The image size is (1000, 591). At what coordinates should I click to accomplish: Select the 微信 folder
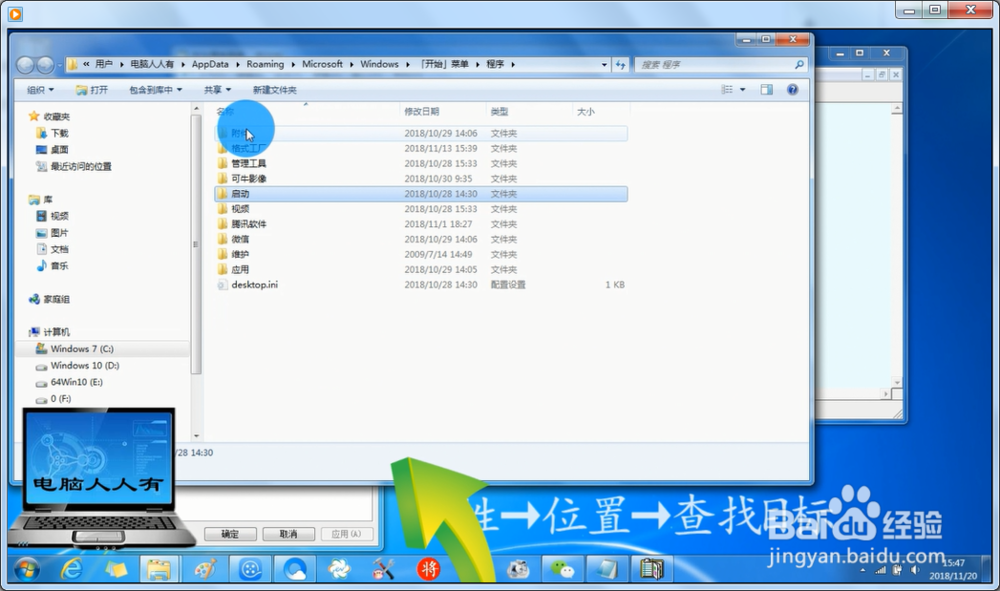tap(421, 239)
